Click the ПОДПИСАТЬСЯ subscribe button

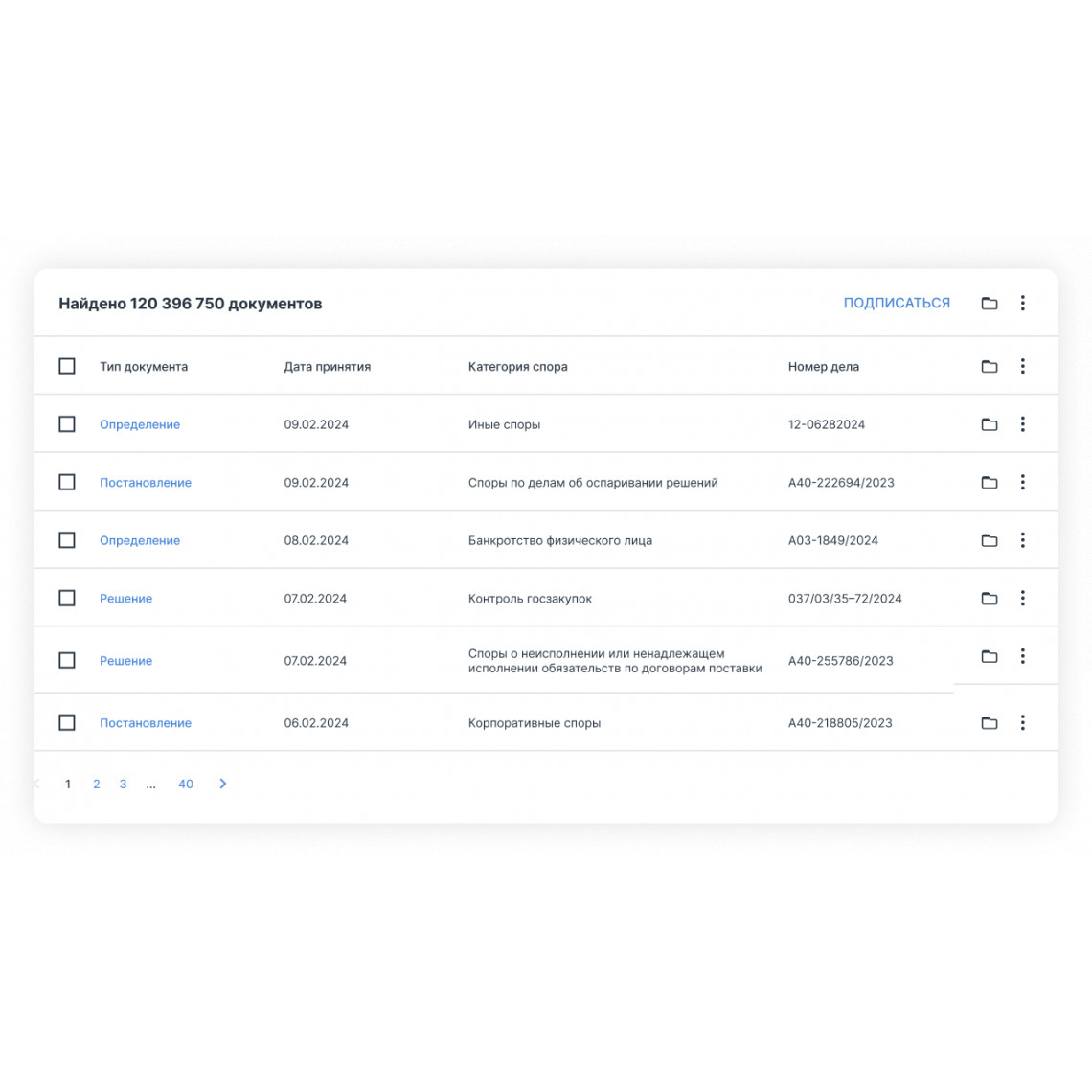(x=897, y=303)
